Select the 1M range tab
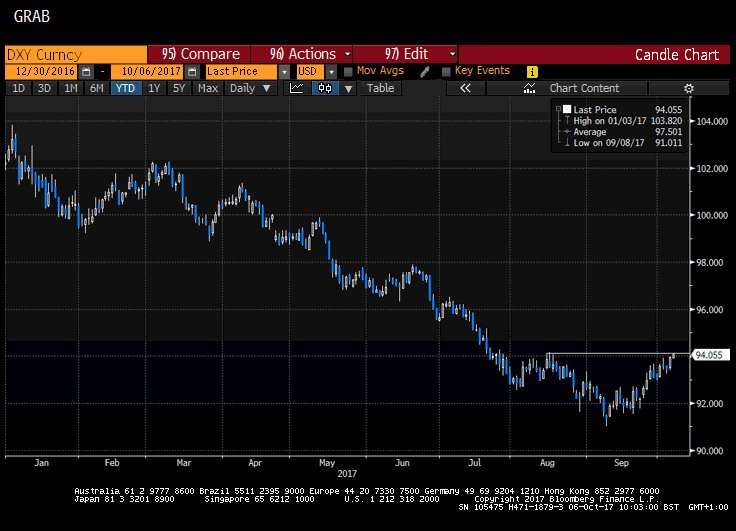 pyautogui.click(x=71, y=88)
